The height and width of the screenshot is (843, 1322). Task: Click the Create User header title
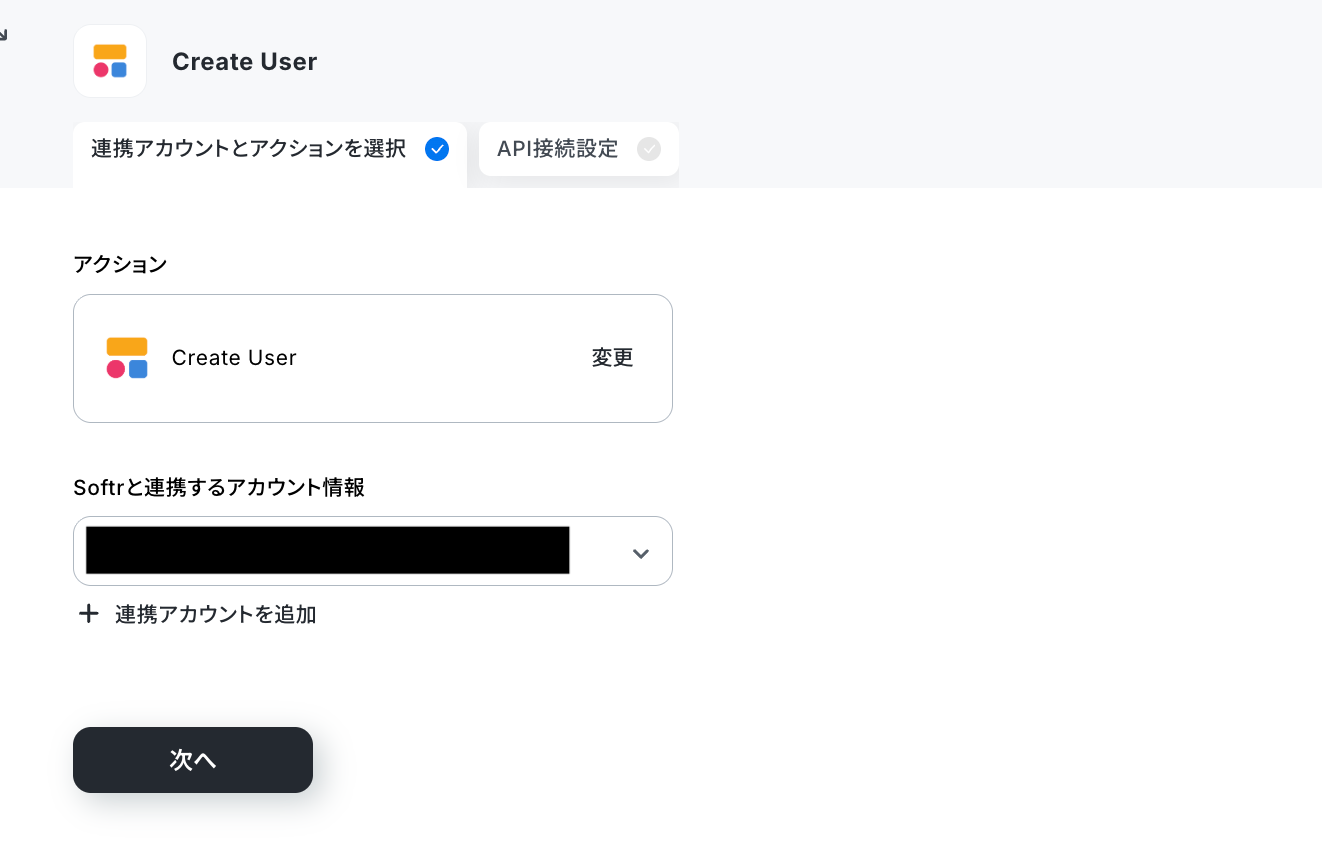tap(245, 61)
